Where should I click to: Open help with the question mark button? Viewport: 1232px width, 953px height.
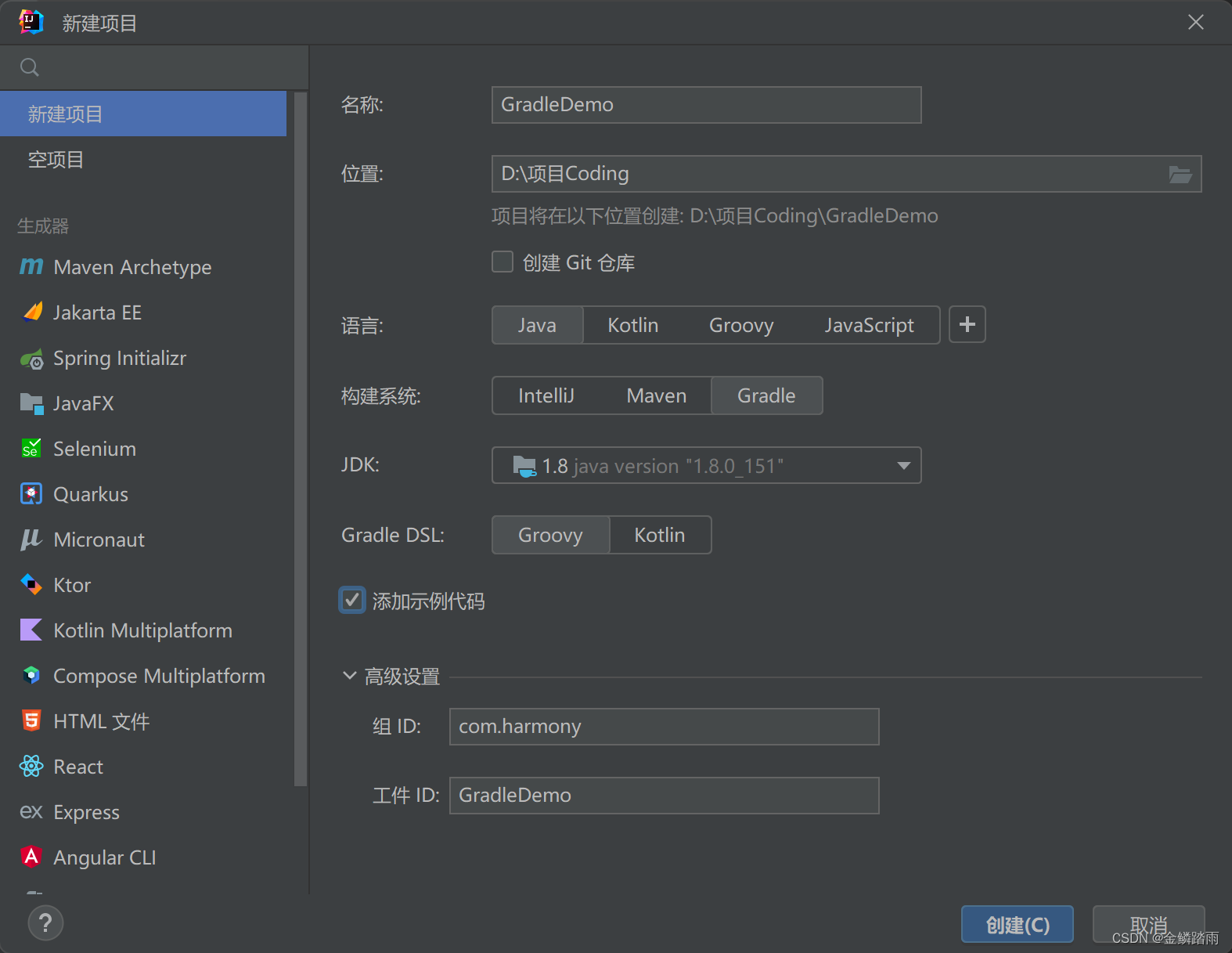coord(45,922)
